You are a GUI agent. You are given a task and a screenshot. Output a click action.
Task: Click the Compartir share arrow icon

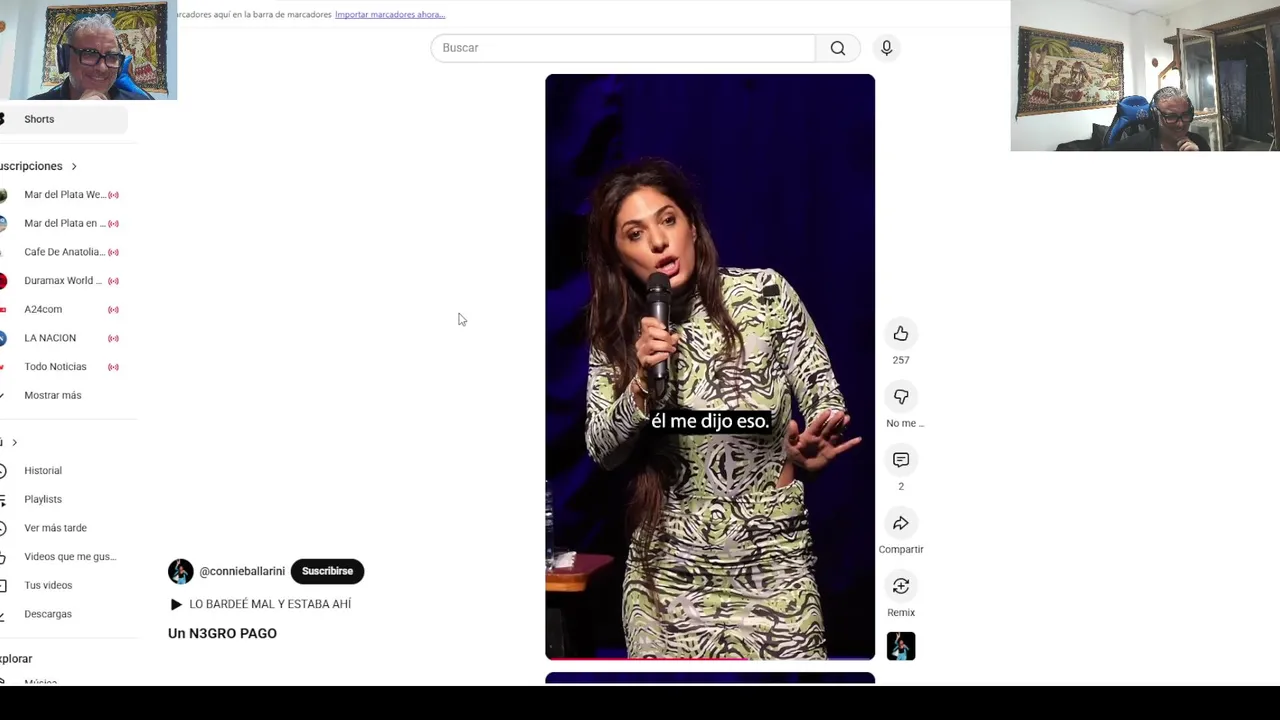tap(901, 523)
